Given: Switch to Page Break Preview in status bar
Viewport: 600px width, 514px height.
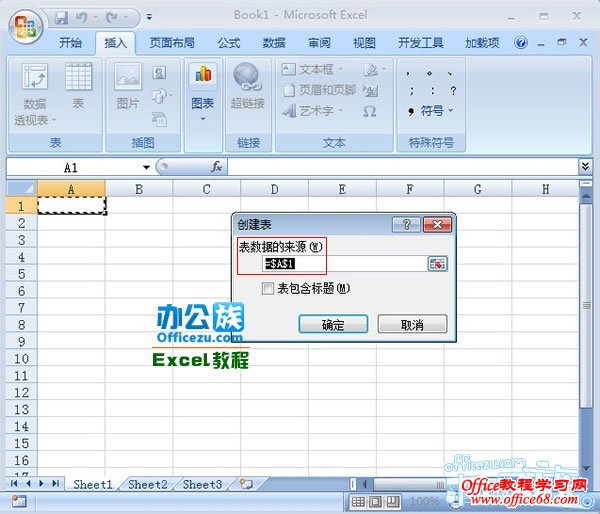Looking at the screenshot, I should 393,501.
